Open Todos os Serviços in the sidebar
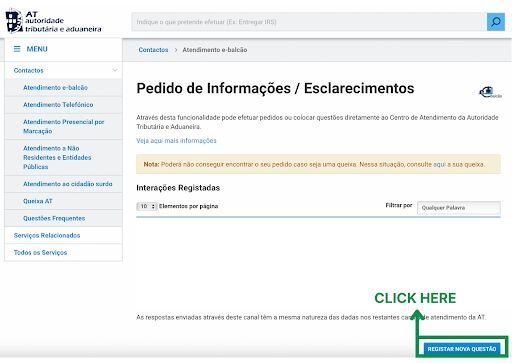The width and height of the screenshot is (512, 363). click(x=40, y=253)
